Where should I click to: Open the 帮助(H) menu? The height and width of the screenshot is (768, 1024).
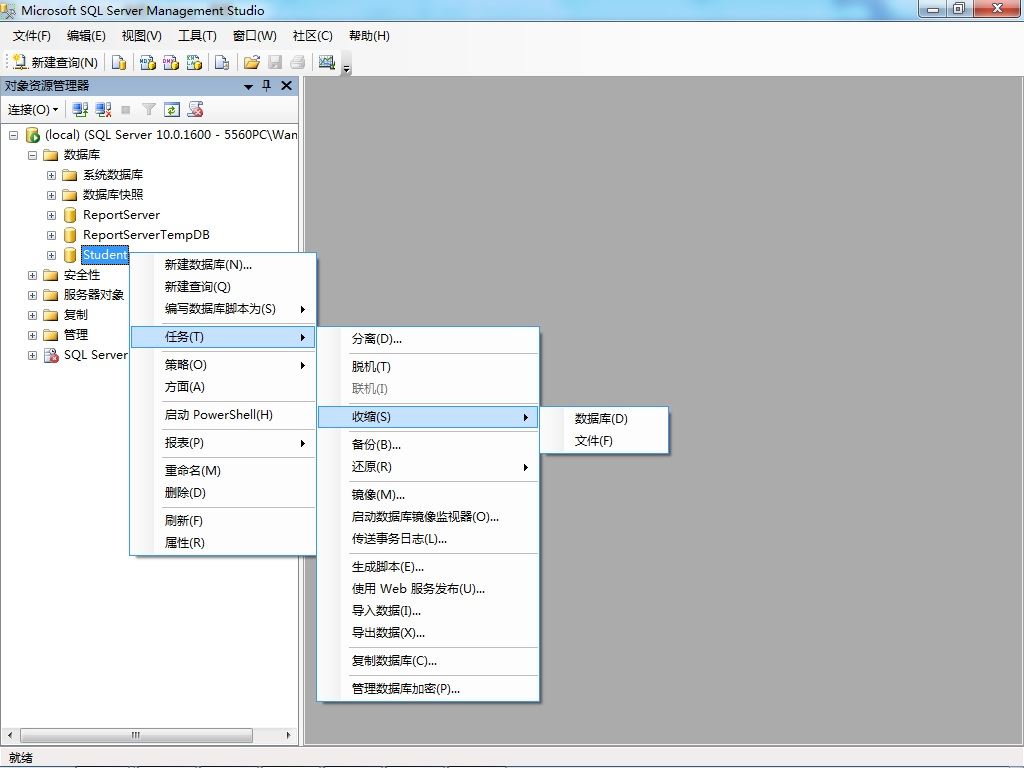pyautogui.click(x=369, y=36)
